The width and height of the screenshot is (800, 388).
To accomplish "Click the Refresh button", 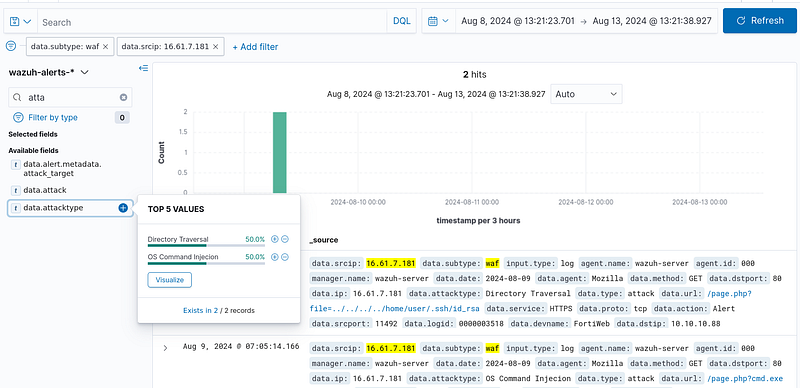I will click(760, 21).
